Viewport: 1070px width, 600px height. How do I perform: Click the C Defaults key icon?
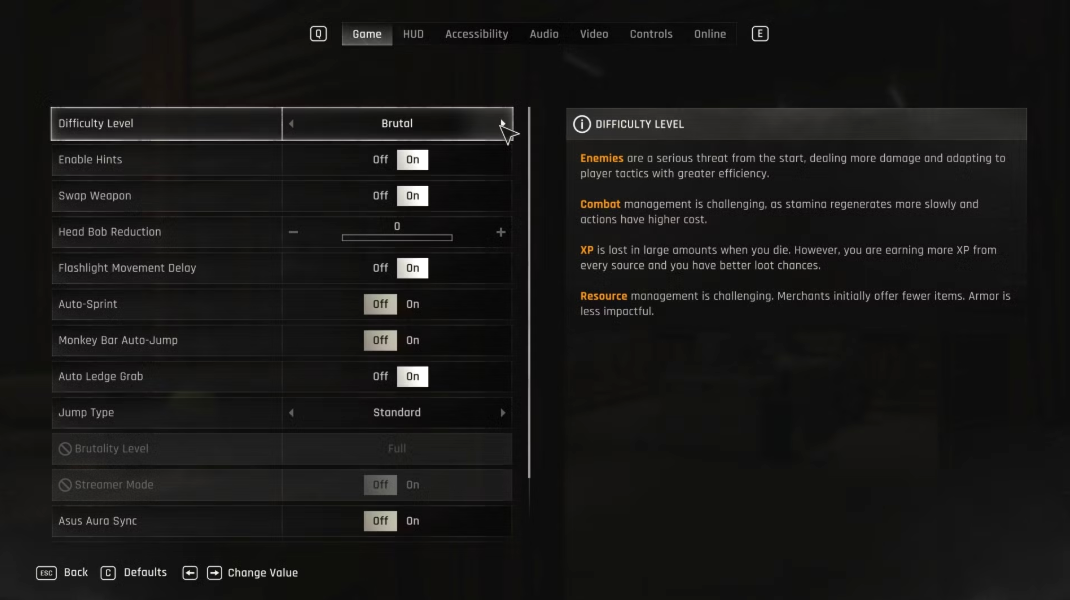[108, 573]
